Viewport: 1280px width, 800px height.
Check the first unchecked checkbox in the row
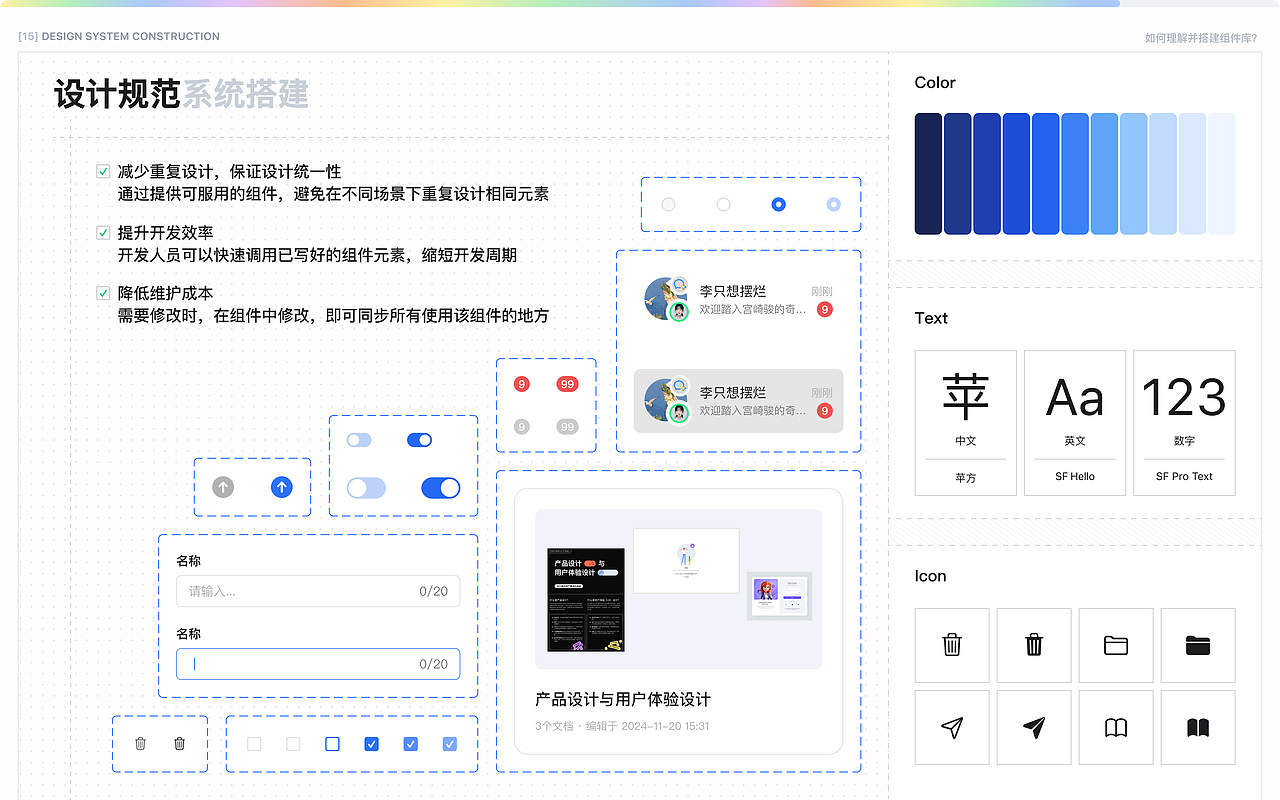(254, 744)
